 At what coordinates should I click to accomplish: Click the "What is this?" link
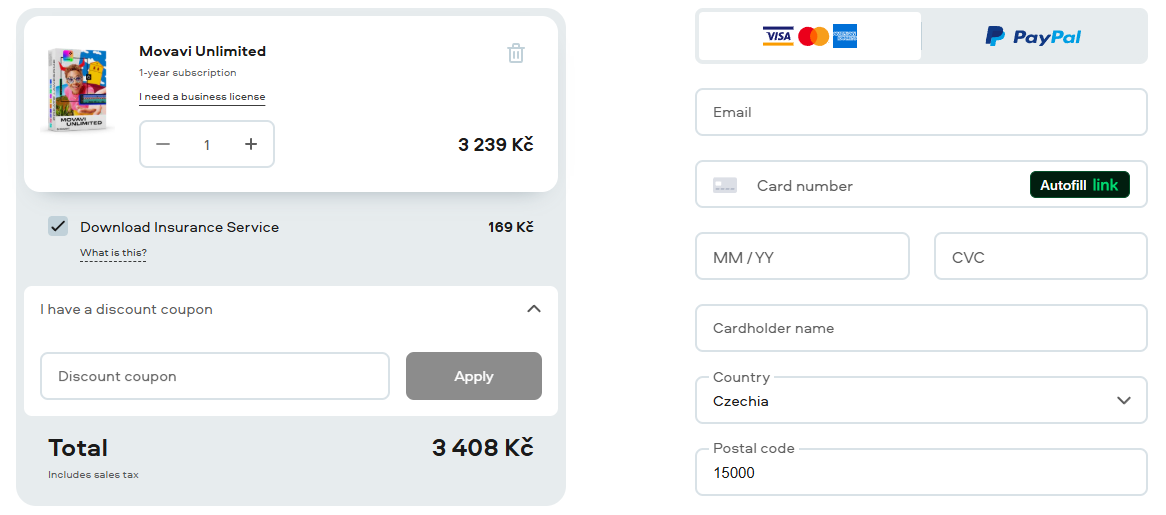click(113, 253)
